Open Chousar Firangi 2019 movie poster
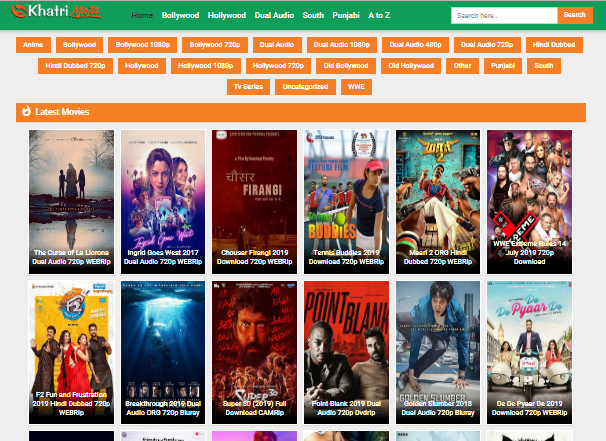The width and height of the screenshot is (606, 441). 255,202
